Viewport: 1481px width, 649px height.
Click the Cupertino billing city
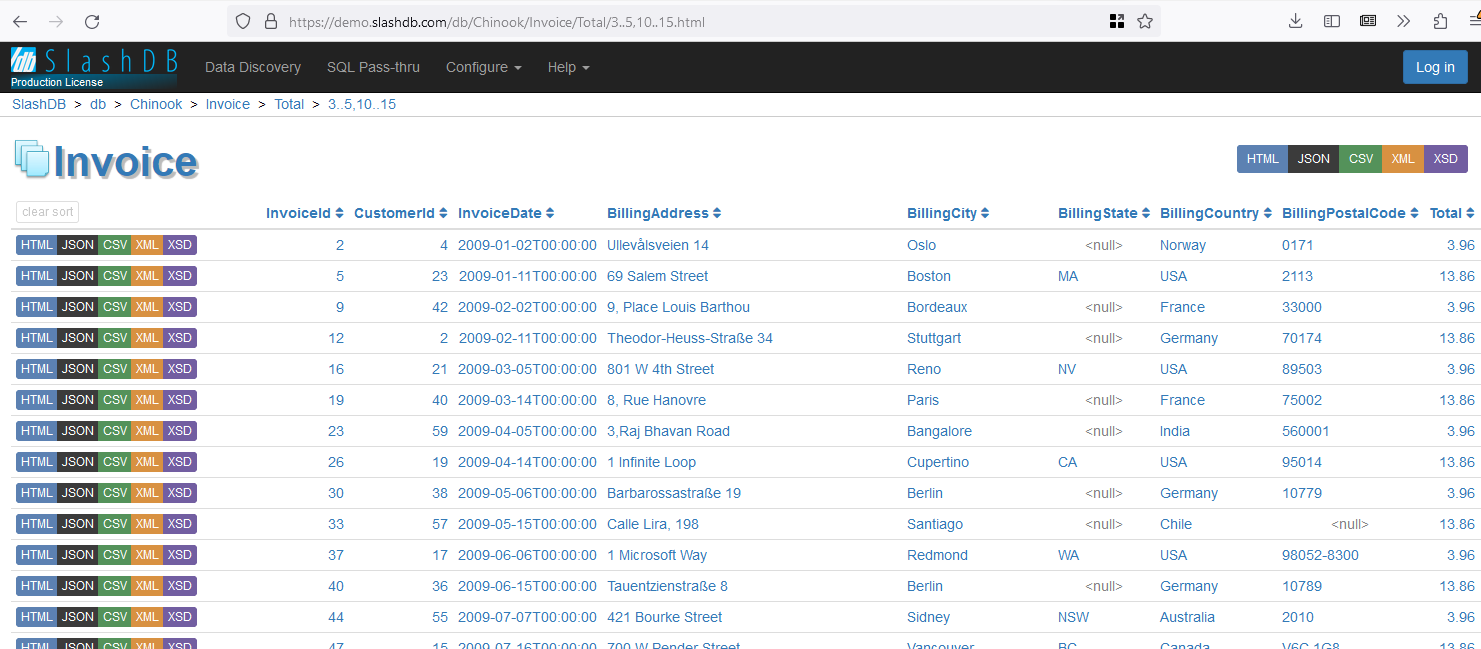(937, 462)
